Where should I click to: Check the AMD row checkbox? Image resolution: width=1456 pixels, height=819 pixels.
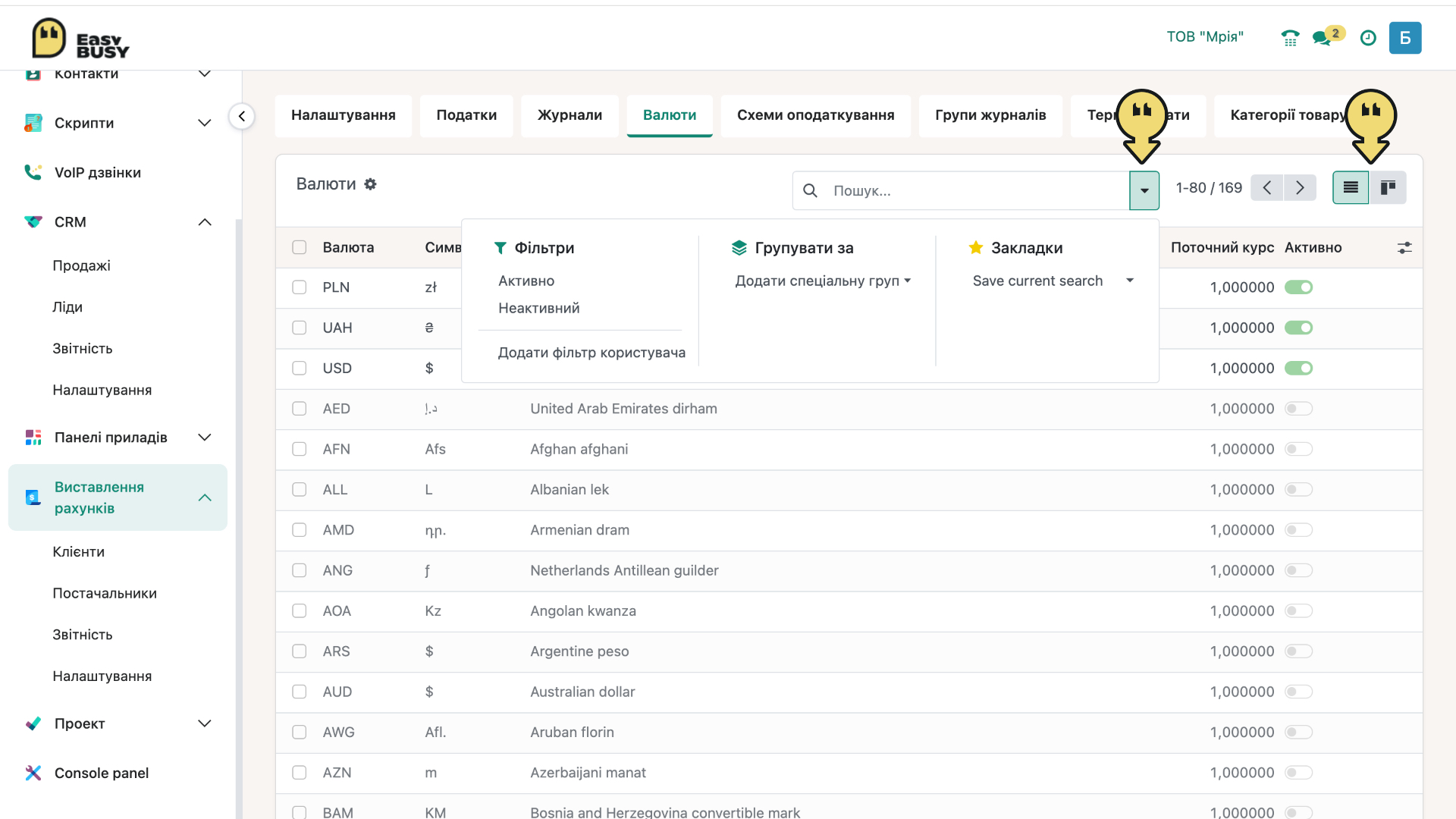[300, 530]
